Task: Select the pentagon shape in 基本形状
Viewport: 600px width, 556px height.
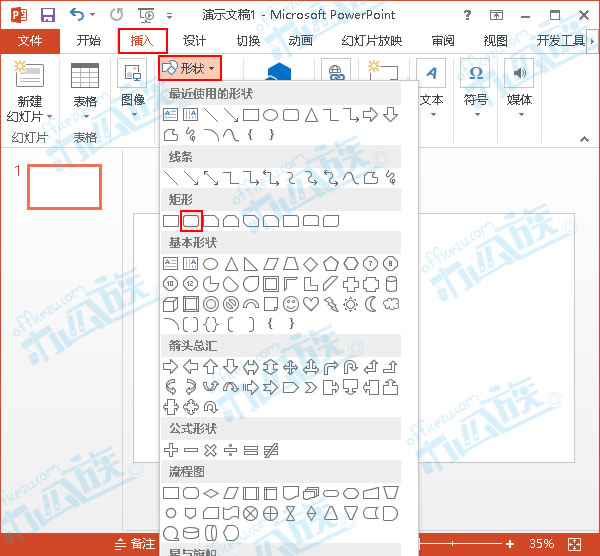Action: tap(331, 264)
